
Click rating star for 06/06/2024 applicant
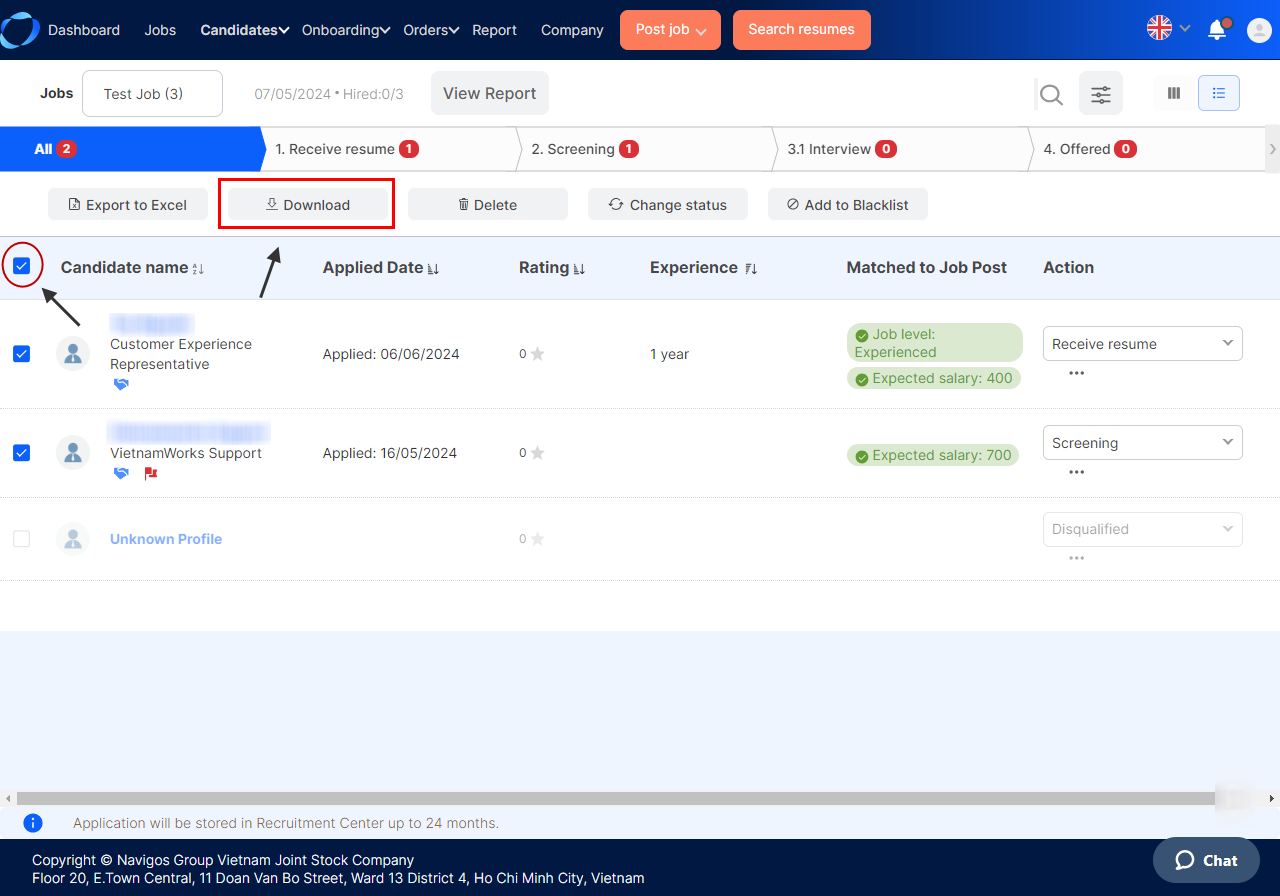[537, 354]
